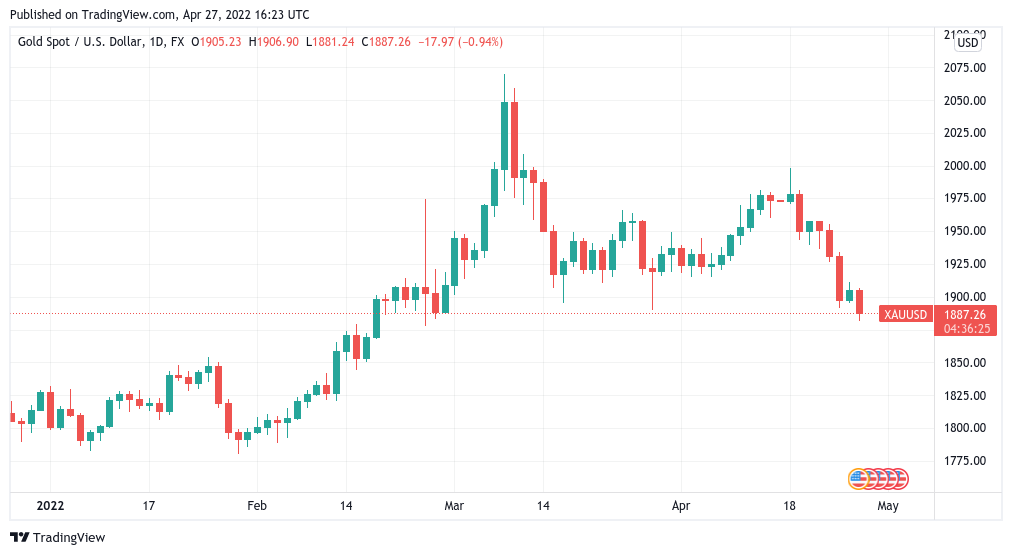Click the rightmost US flag event icon

click(899, 478)
